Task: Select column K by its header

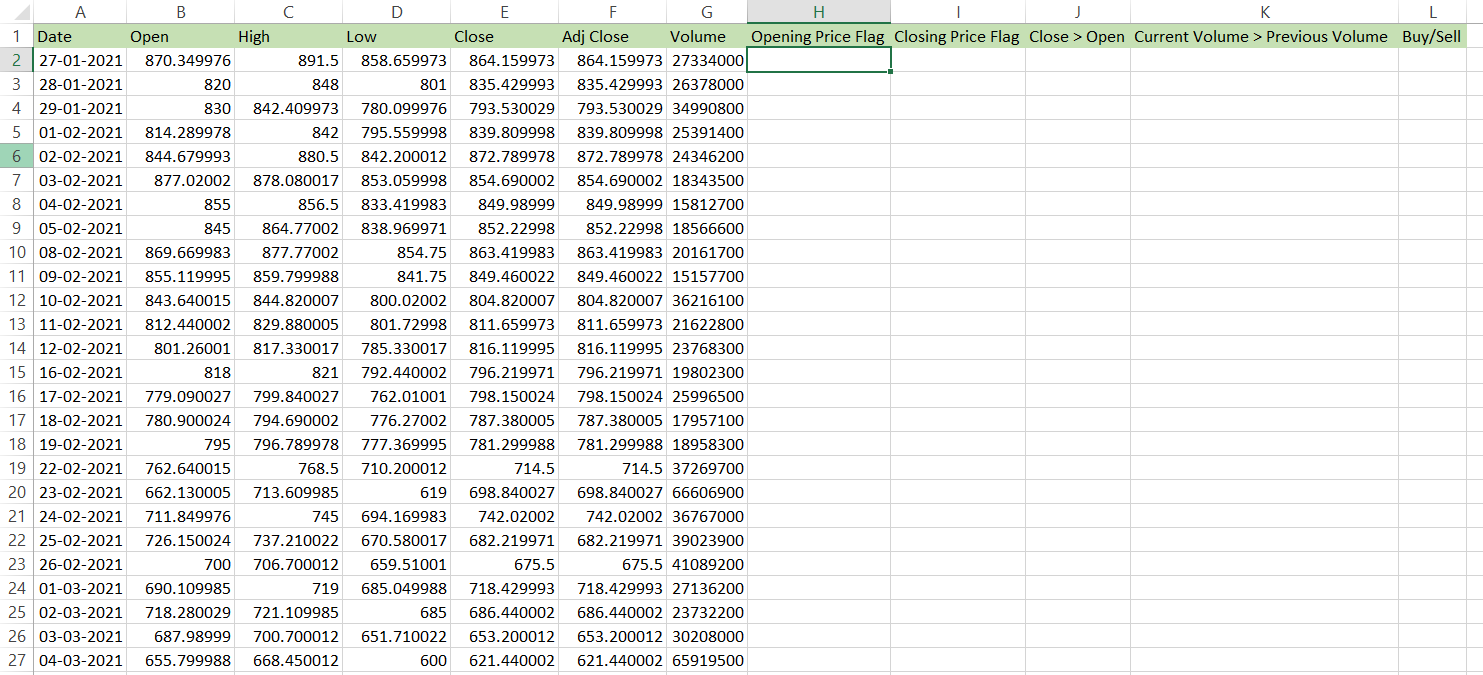Action: (x=1264, y=12)
